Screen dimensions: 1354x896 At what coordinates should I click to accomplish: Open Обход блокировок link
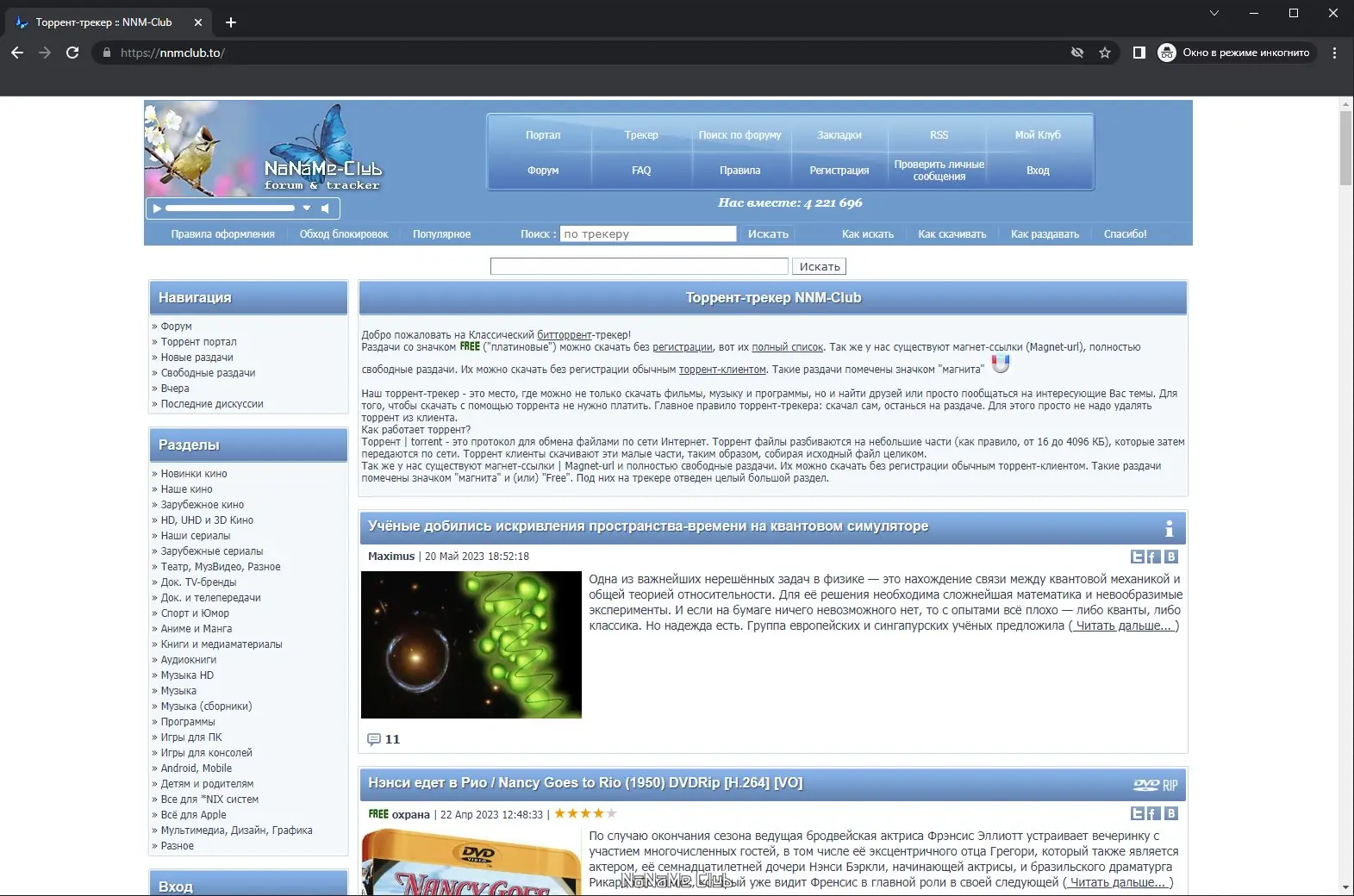point(344,234)
